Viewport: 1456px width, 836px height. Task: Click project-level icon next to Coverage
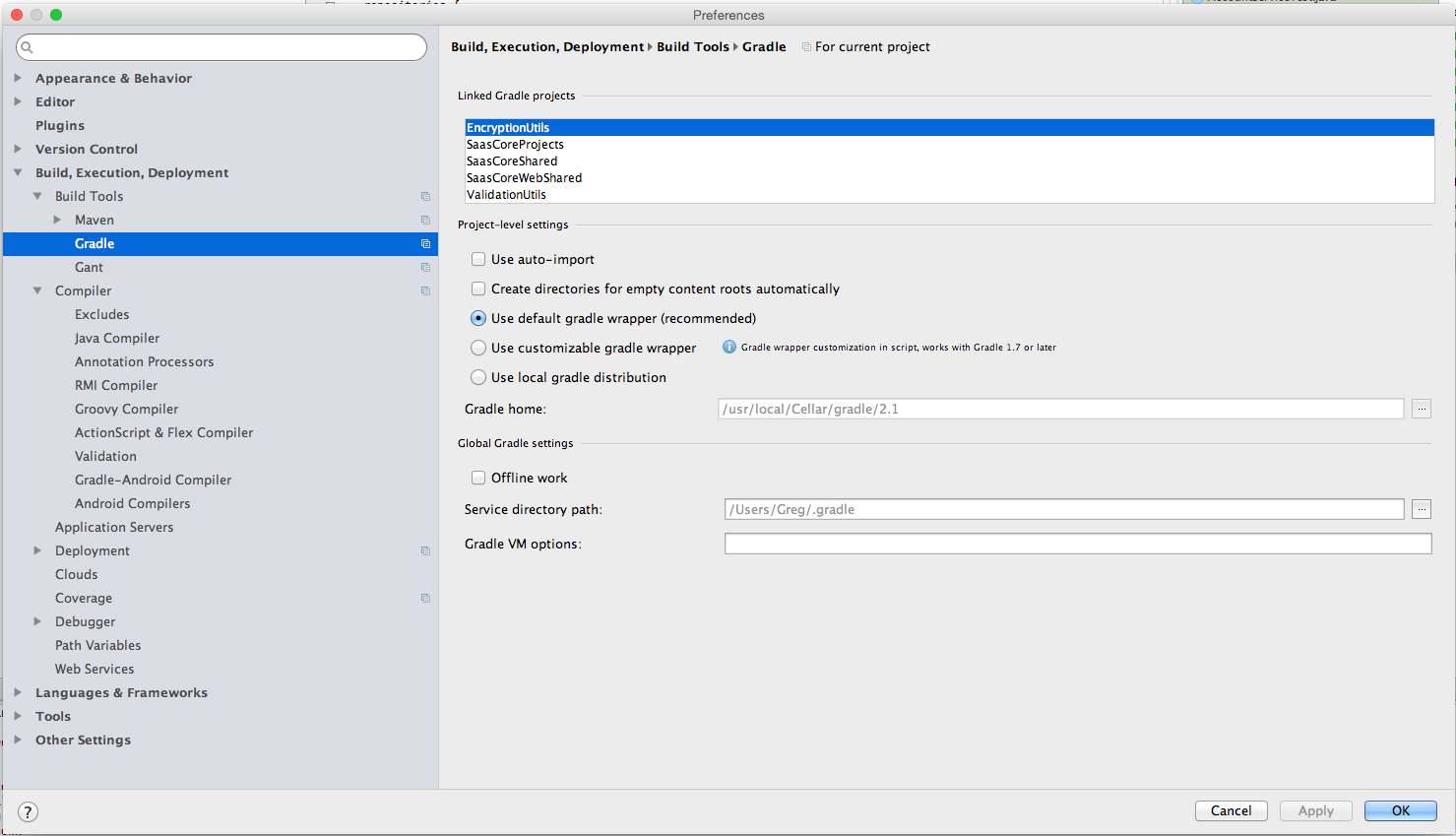coord(425,599)
